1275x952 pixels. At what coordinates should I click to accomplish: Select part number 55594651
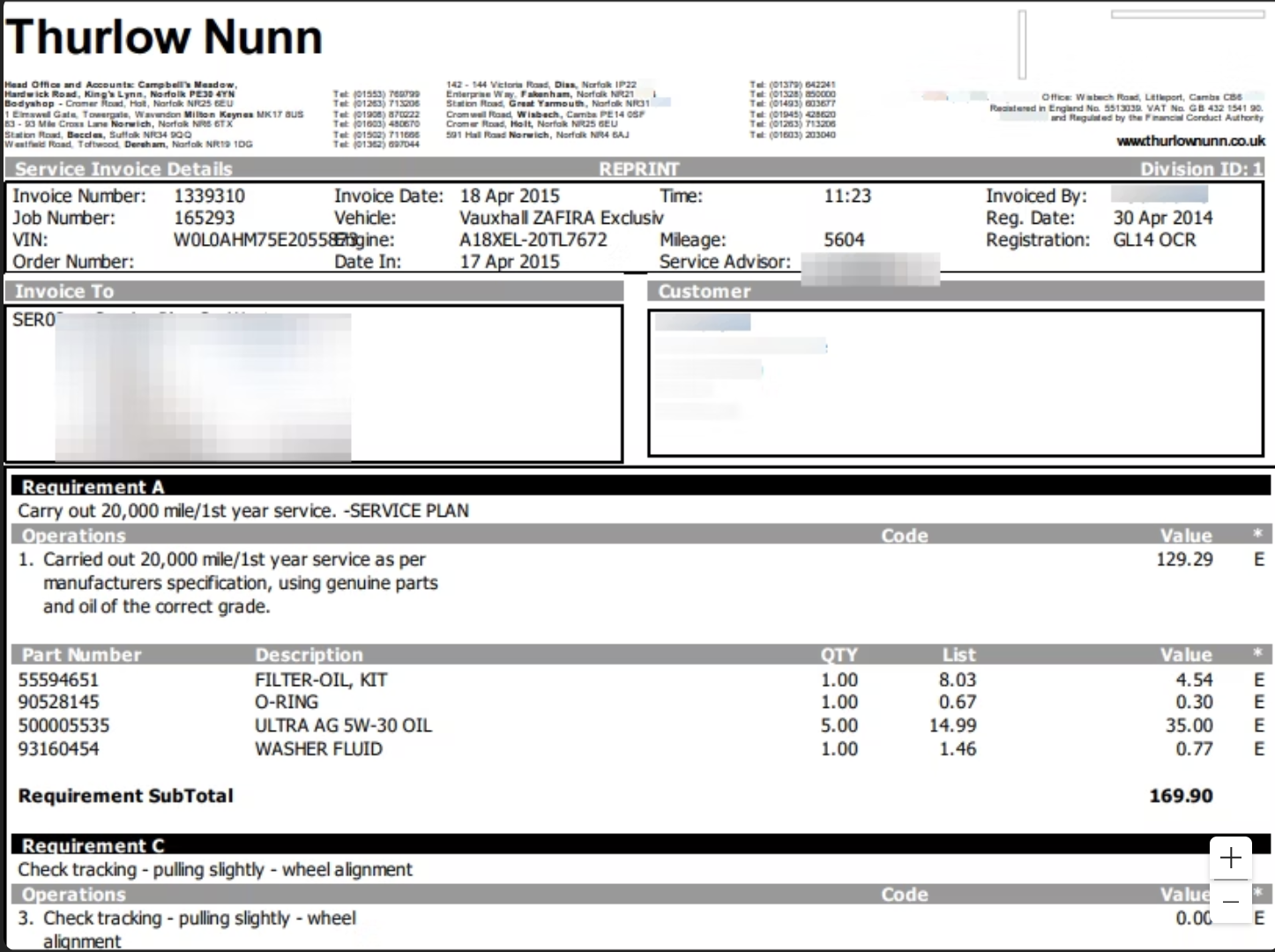(x=58, y=680)
